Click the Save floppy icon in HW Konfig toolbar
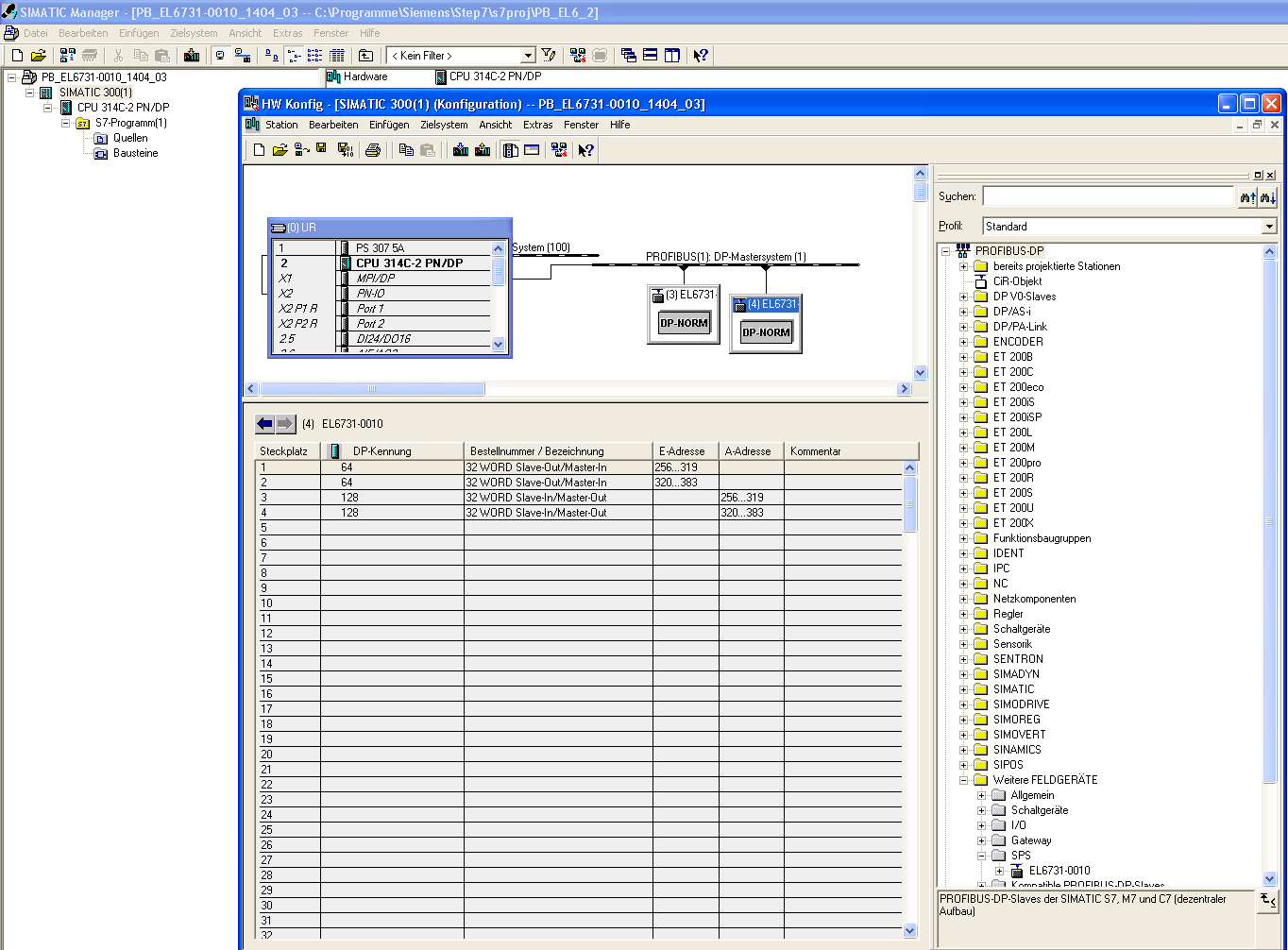 [x=322, y=149]
